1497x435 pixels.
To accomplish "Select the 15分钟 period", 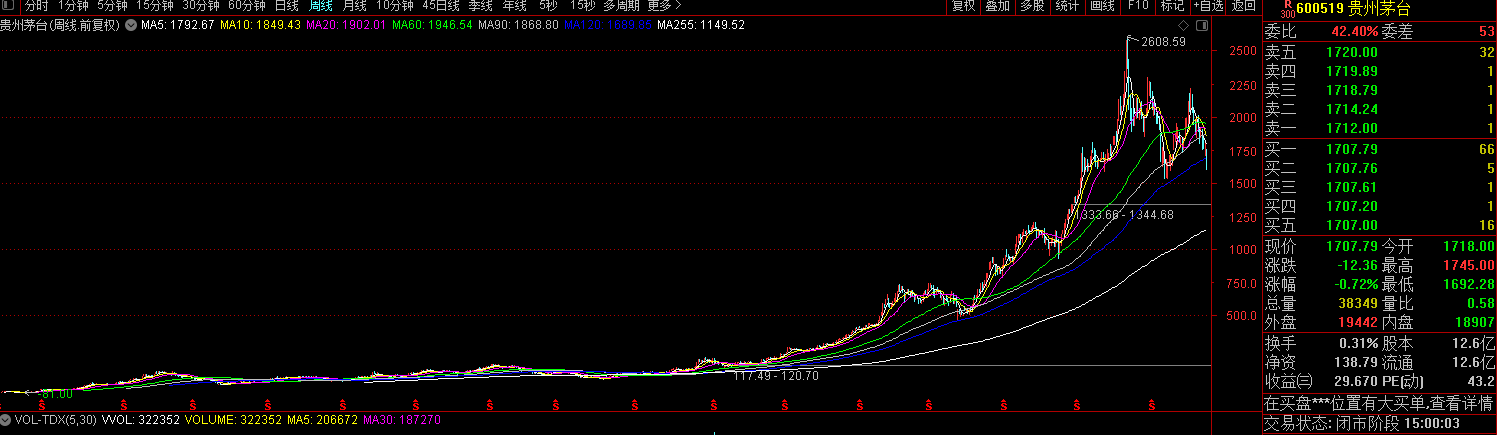I will [x=154, y=6].
